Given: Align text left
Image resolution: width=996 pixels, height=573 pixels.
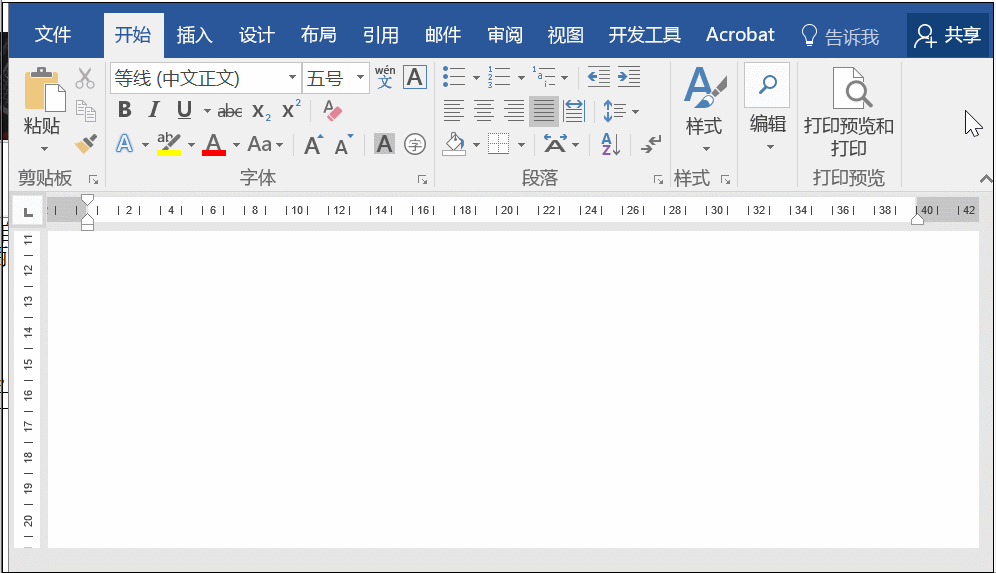Looking at the screenshot, I should 454,111.
